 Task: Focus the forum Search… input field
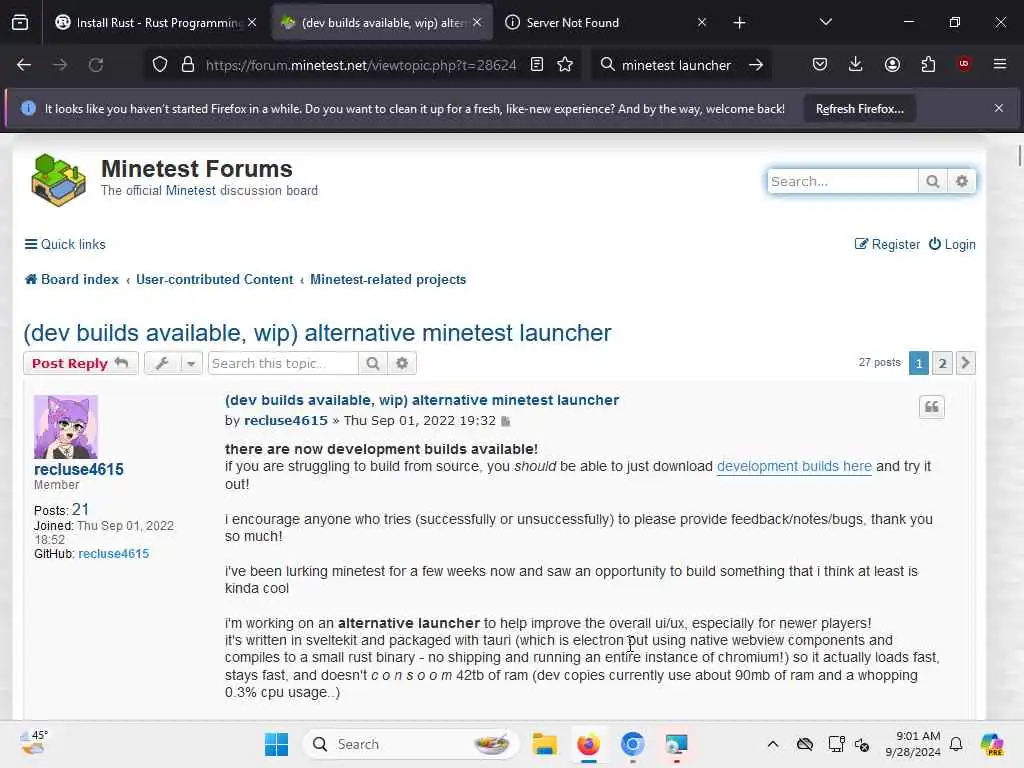coord(842,182)
